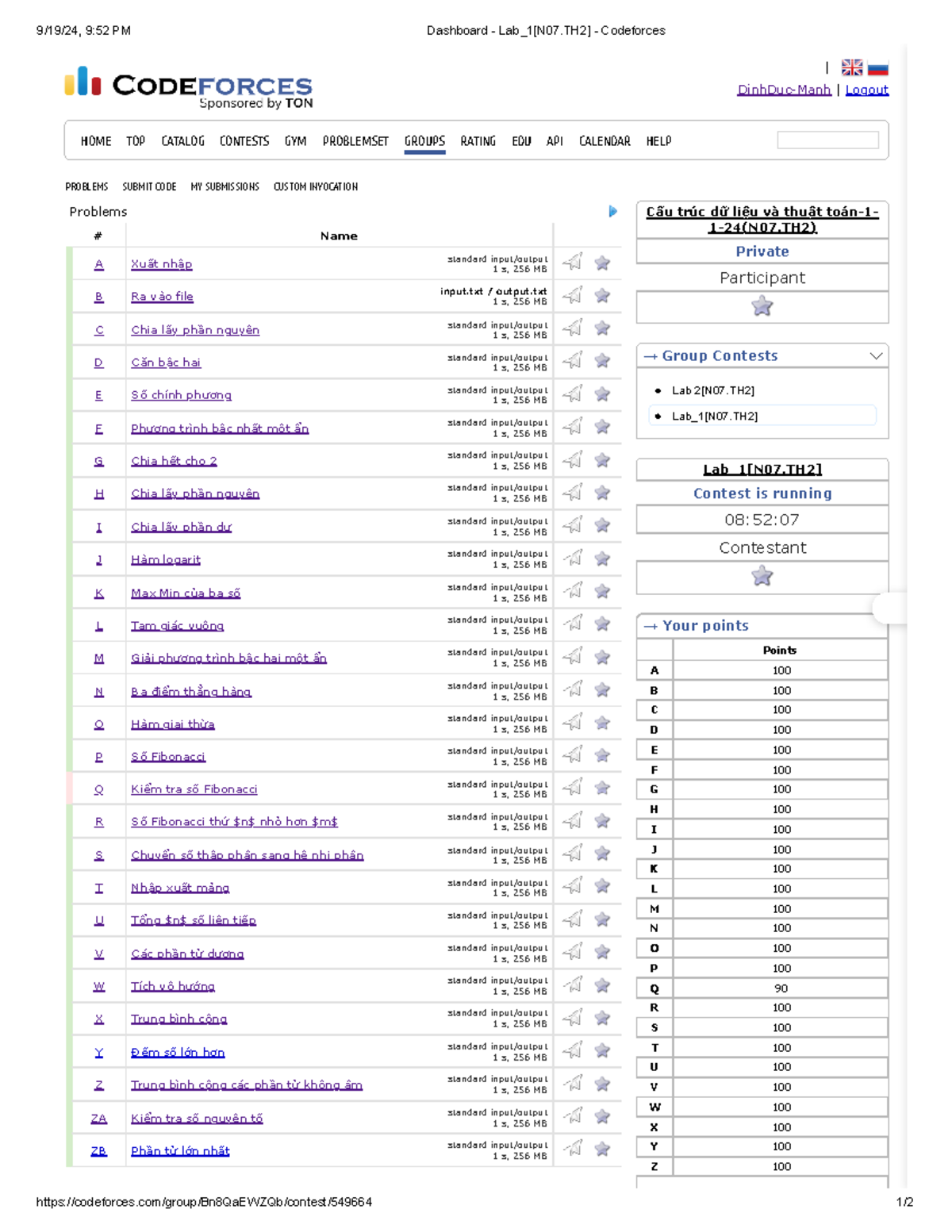Screen dimensions: 952x1232
Task: Click submit icon for Chia hết cho 2
Action: (572, 459)
